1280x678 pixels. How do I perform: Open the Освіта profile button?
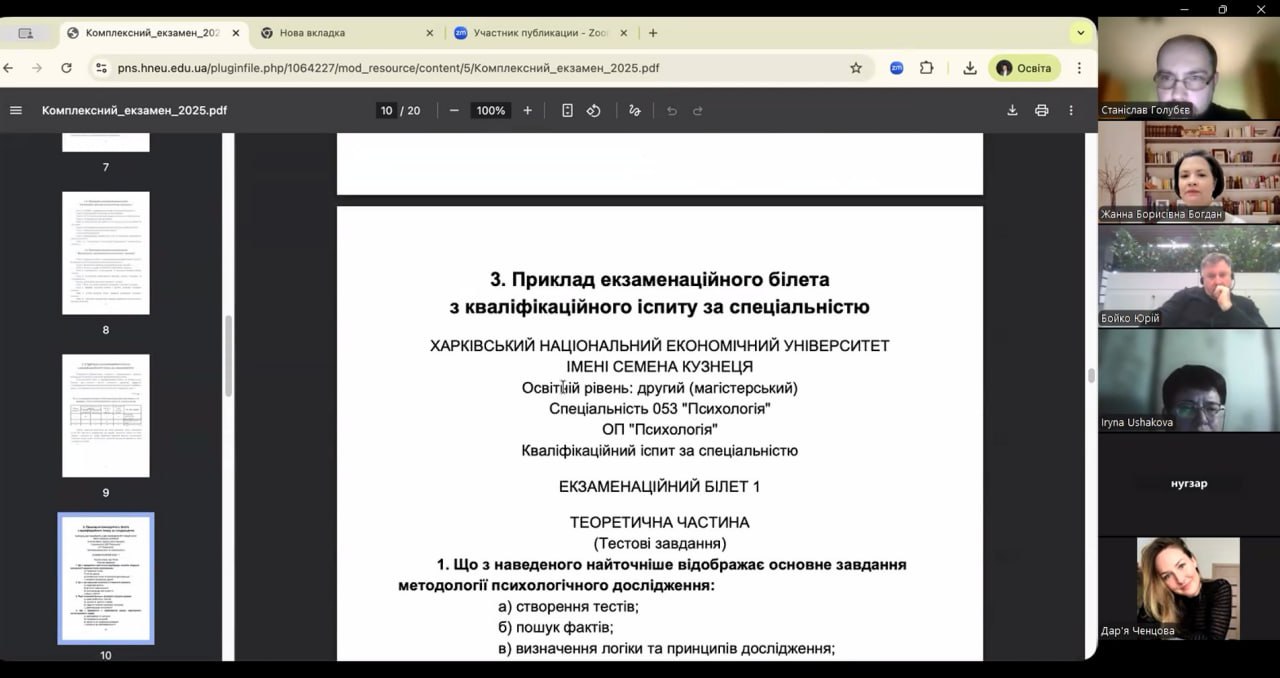click(x=1024, y=68)
